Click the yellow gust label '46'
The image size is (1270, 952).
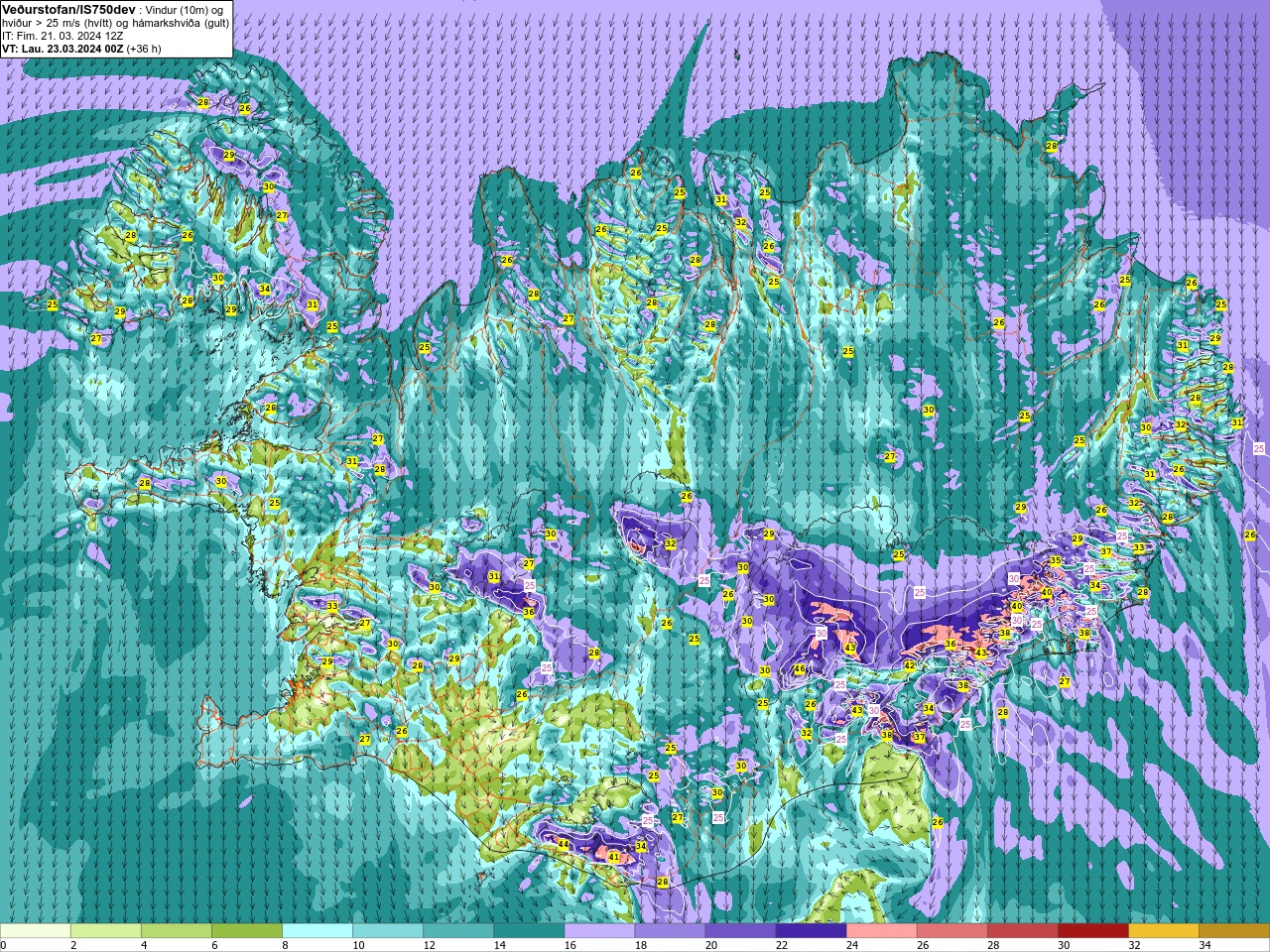[800, 669]
